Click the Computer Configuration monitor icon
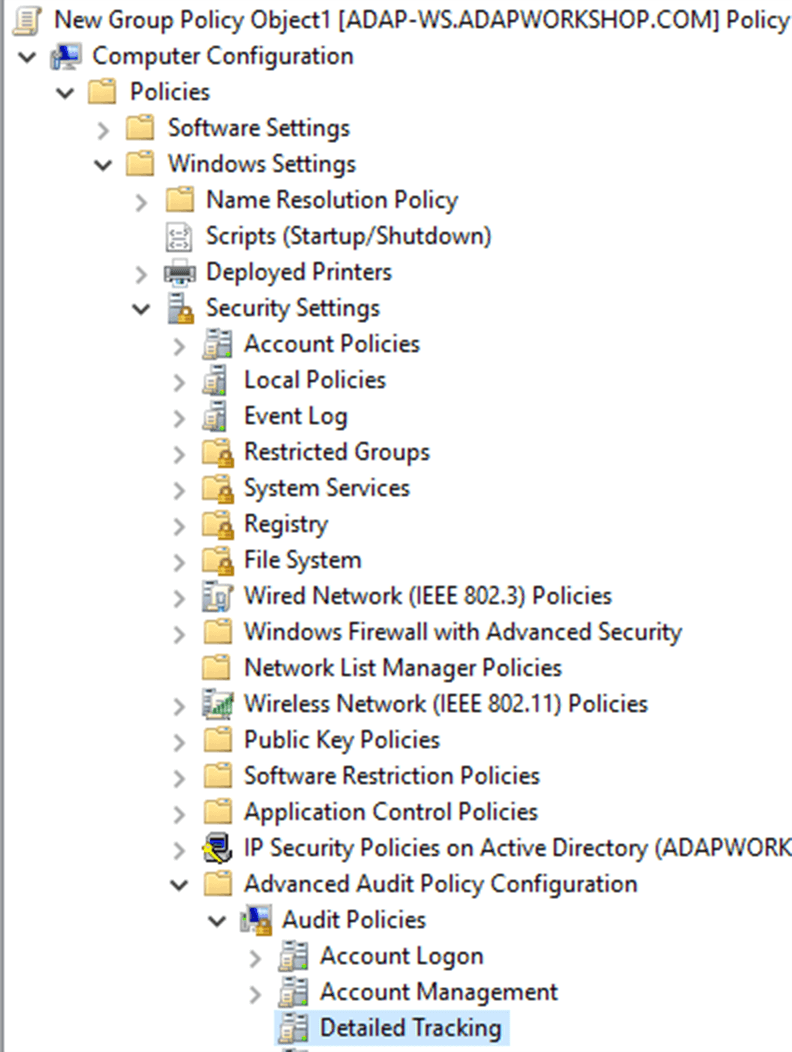This screenshot has height=1052, width=792. point(66,56)
